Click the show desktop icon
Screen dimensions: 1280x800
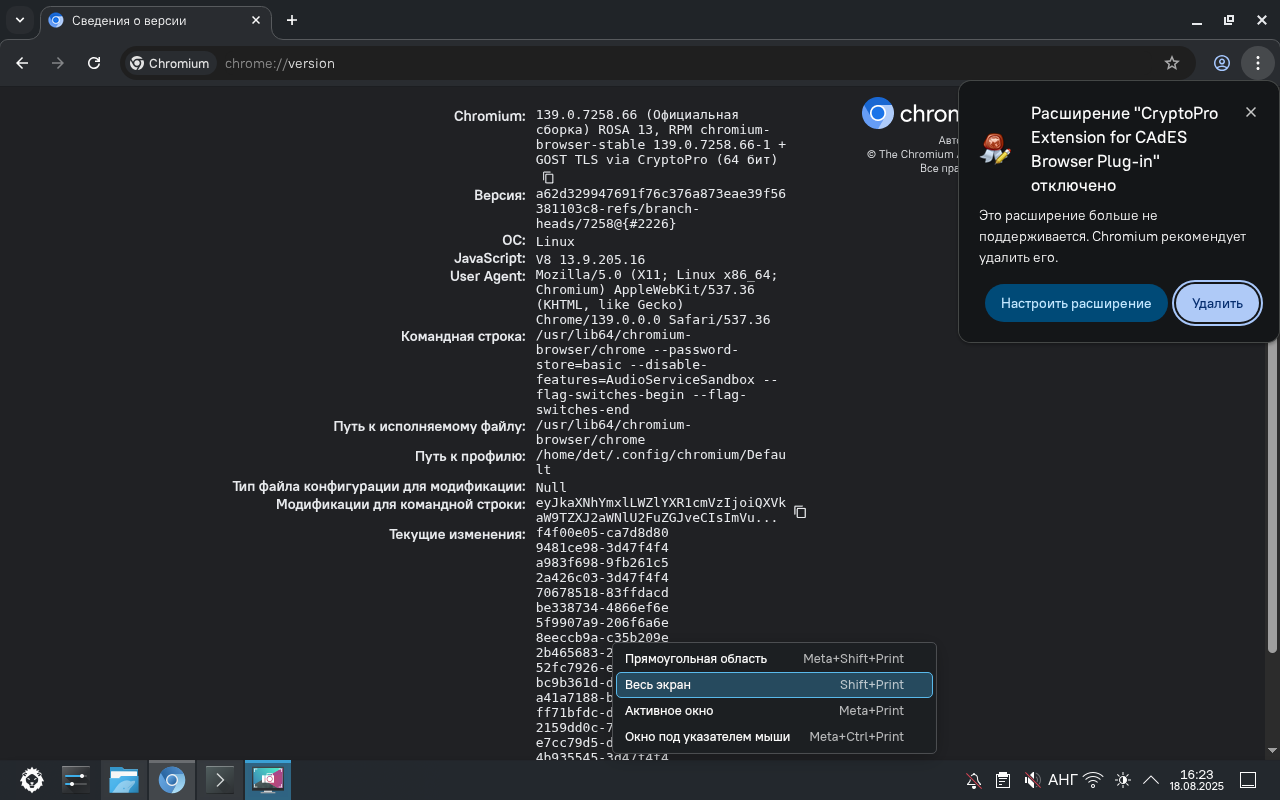coord(1248,780)
